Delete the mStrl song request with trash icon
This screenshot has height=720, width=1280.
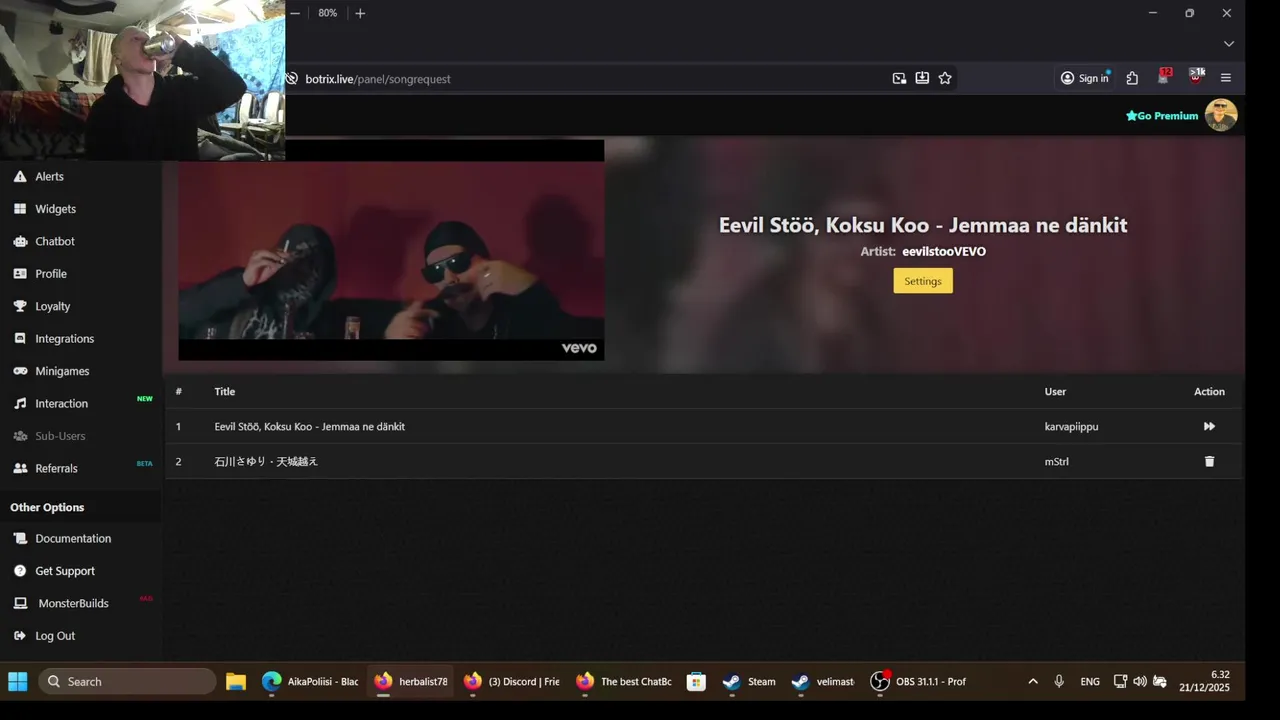(1209, 461)
